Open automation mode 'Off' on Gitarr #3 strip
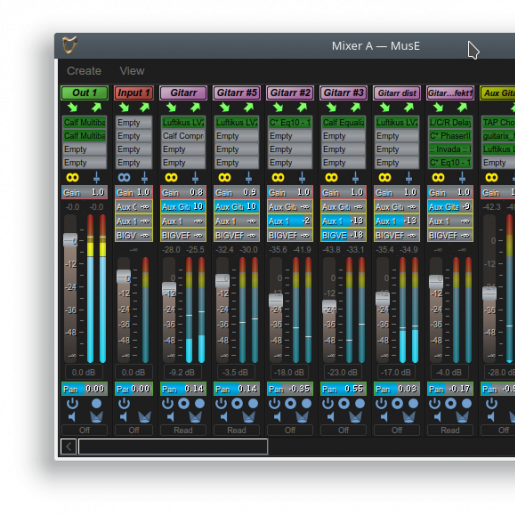Screen dimensions: 515x515 [x=343, y=430]
